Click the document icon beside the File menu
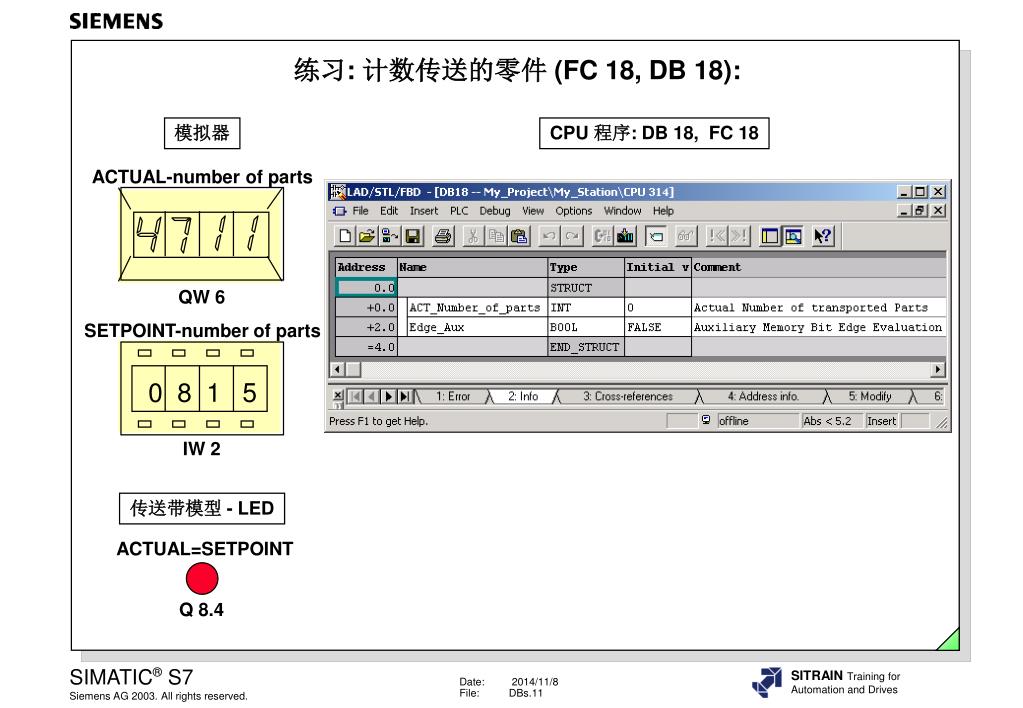The height and width of the screenshot is (708, 1023). (339, 211)
